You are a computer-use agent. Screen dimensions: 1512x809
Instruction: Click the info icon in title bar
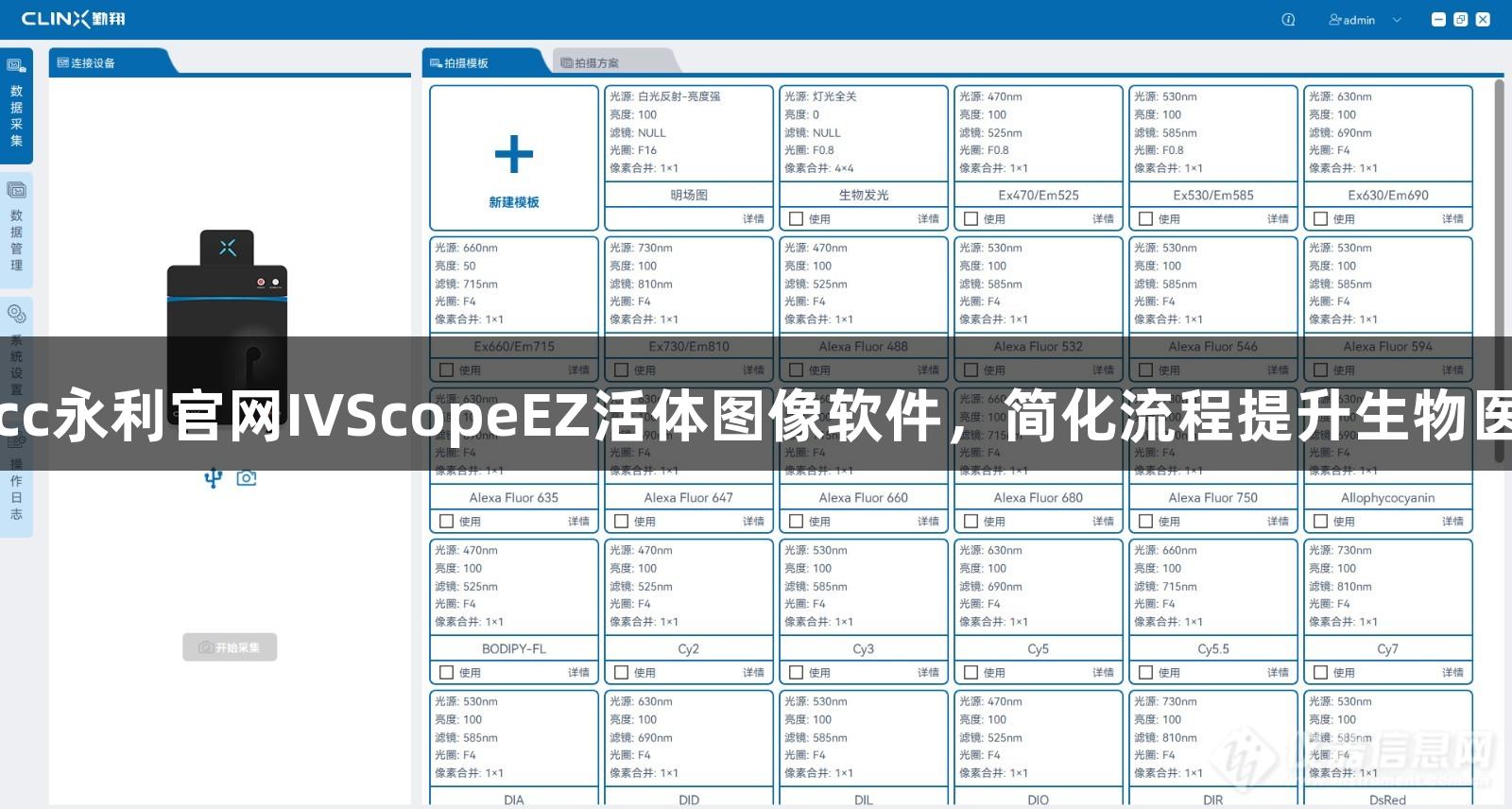tap(1288, 20)
